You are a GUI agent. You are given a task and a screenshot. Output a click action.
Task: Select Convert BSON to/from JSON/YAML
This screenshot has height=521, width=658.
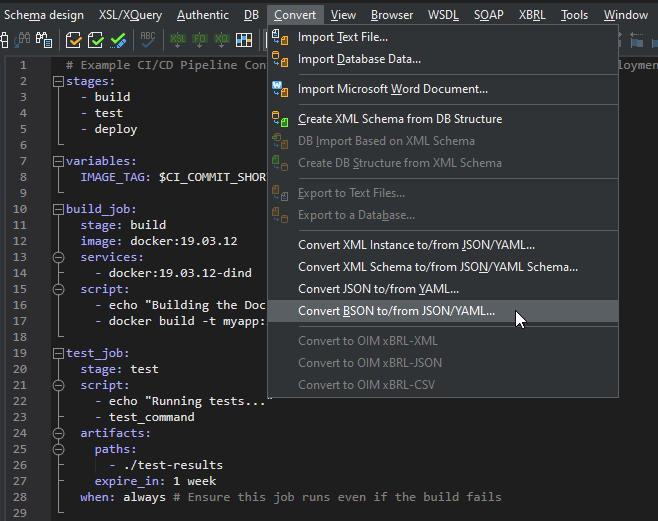pos(396,311)
